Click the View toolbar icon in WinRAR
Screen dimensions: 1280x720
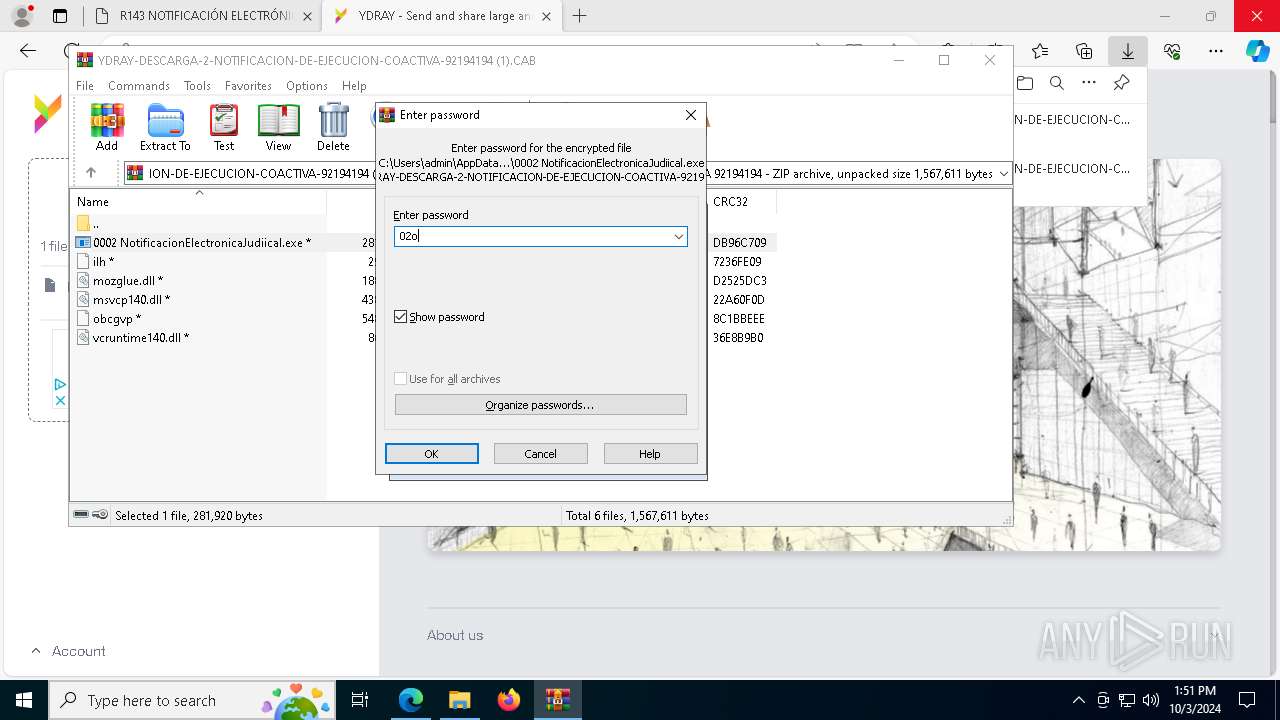click(x=278, y=127)
